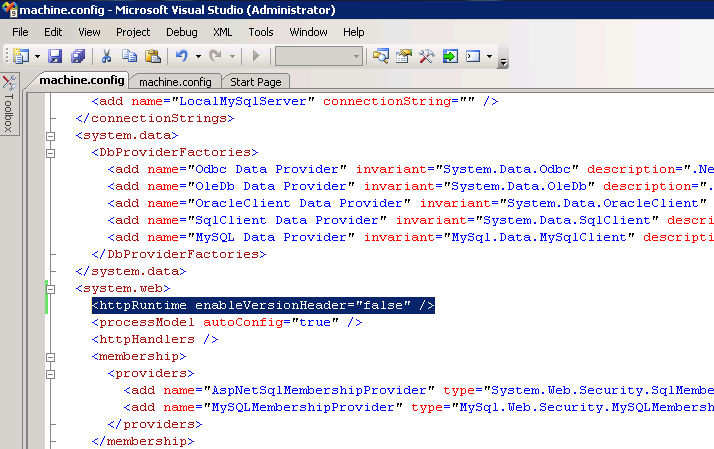Click the </membership> closing tag
Image resolution: width=714 pixels, height=449 pixels.
point(143,441)
